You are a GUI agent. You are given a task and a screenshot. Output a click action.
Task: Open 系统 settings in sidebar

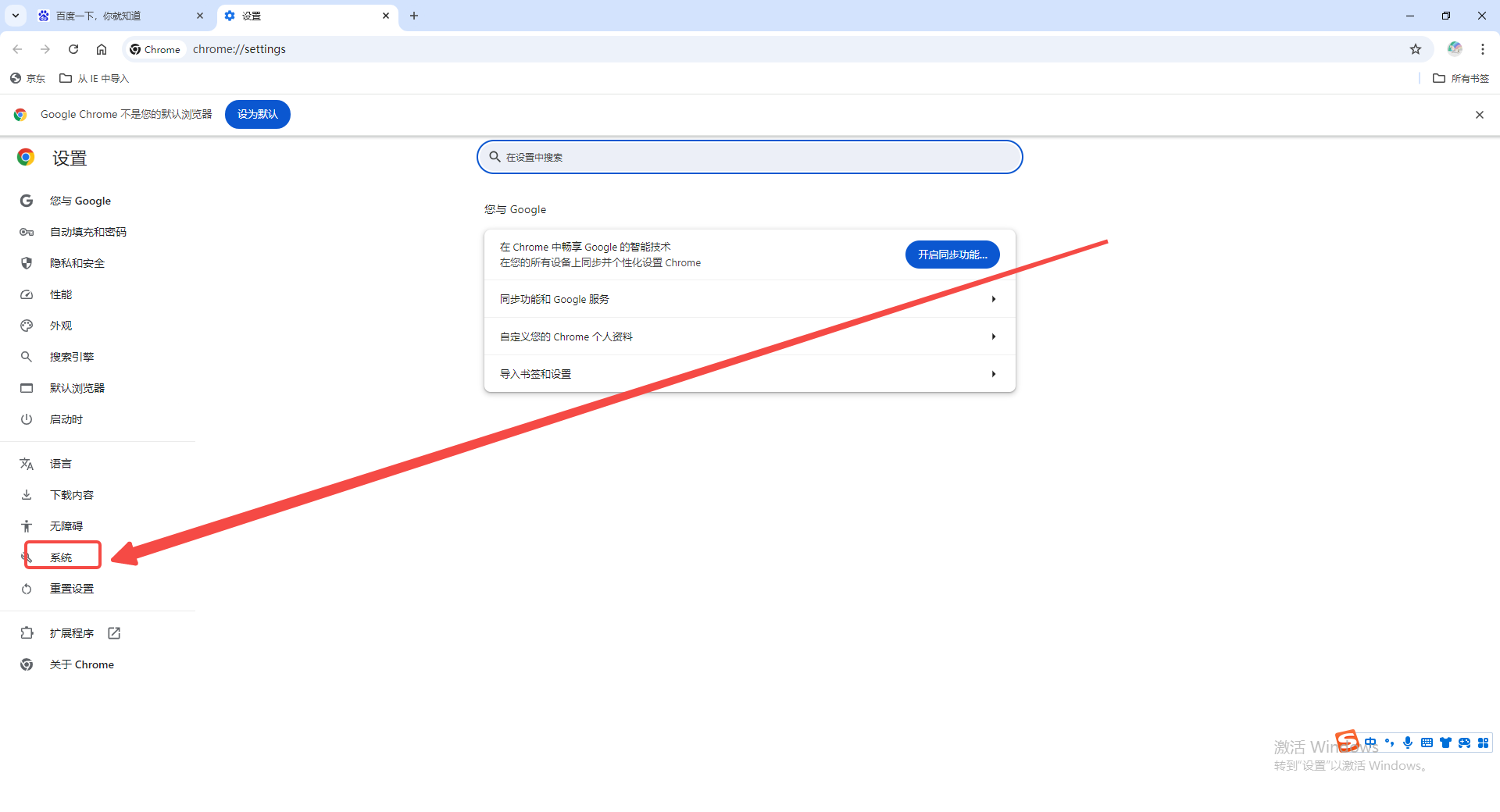(61, 557)
